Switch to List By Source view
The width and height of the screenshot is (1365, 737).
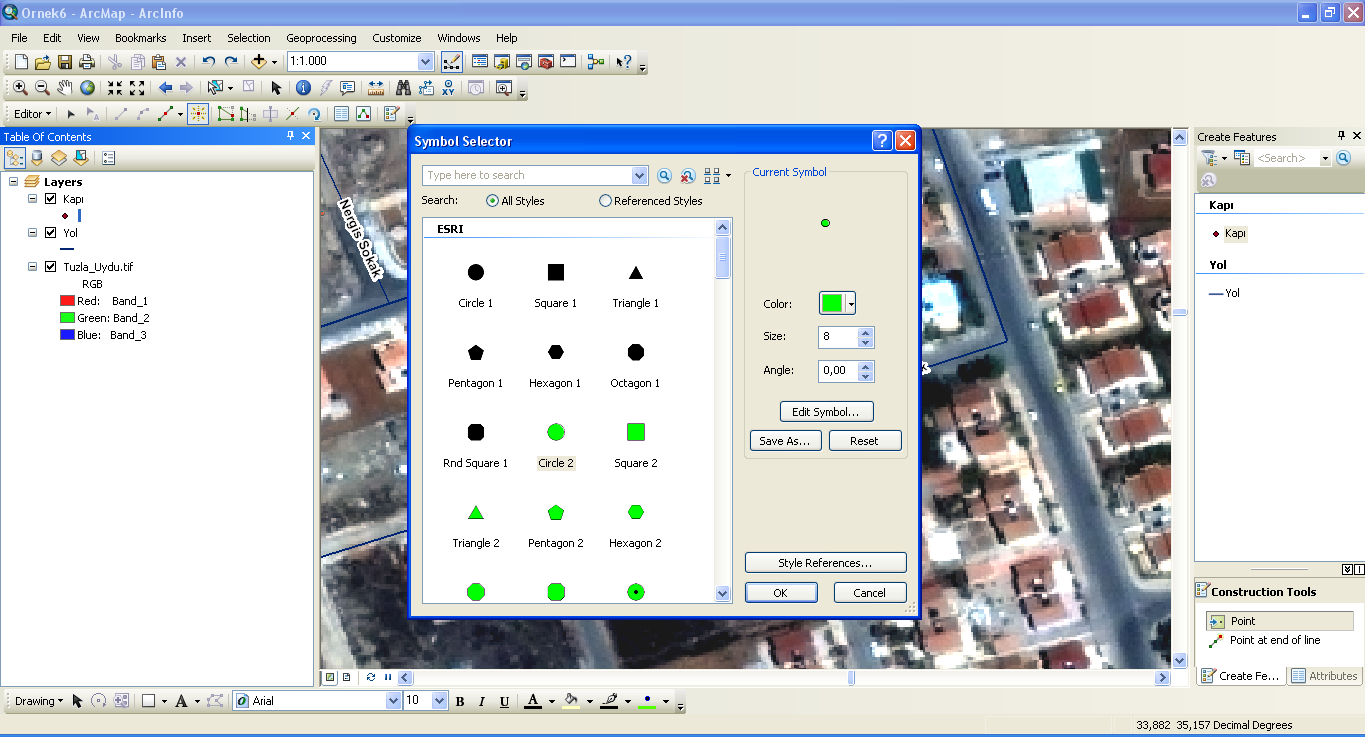37,158
